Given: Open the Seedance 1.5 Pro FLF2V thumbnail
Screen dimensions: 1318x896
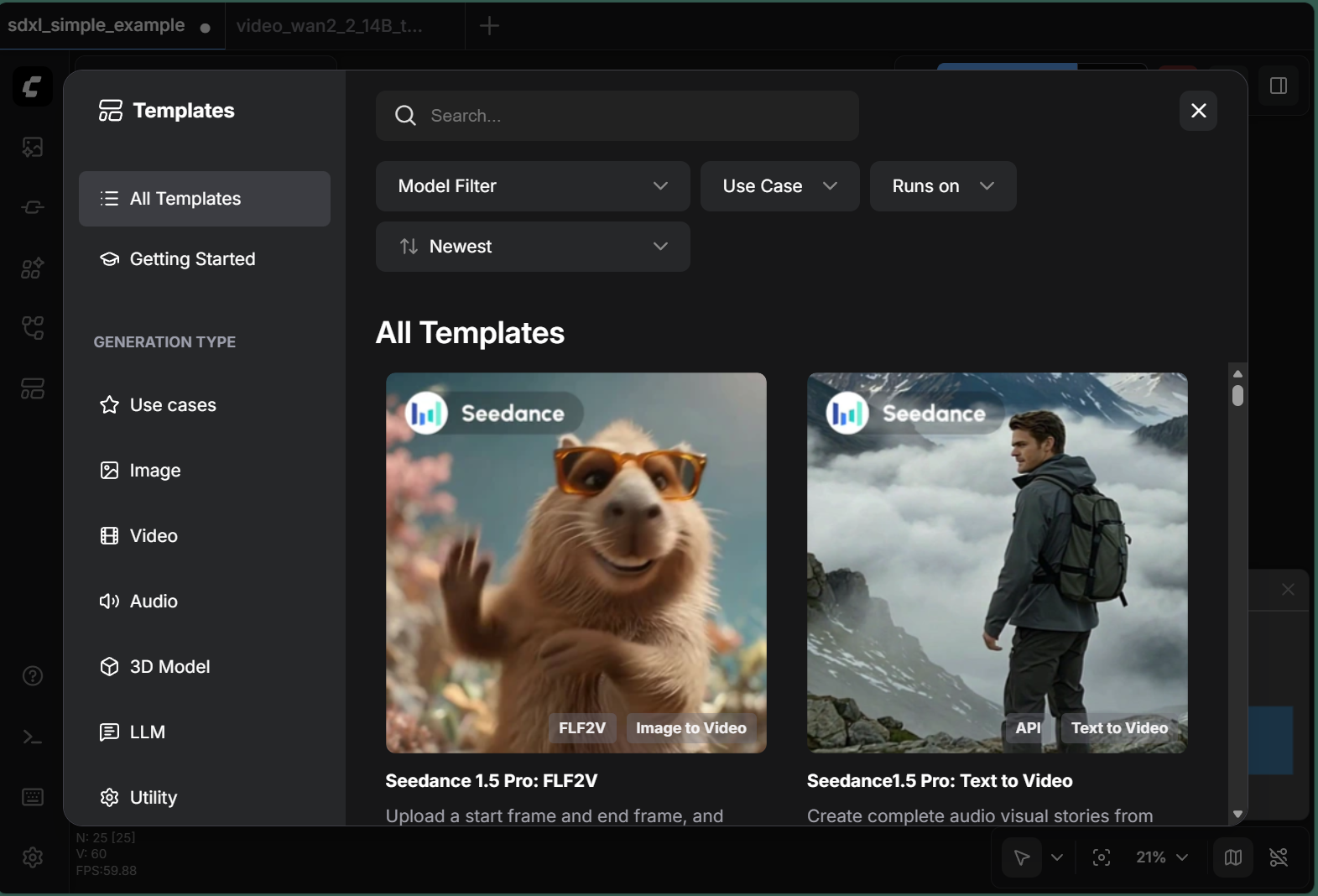Looking at the screenshot, I should (x=576, y=562).
